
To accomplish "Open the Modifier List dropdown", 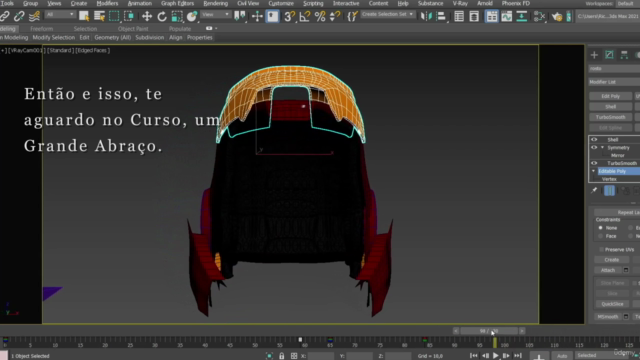I will [614, 82].
